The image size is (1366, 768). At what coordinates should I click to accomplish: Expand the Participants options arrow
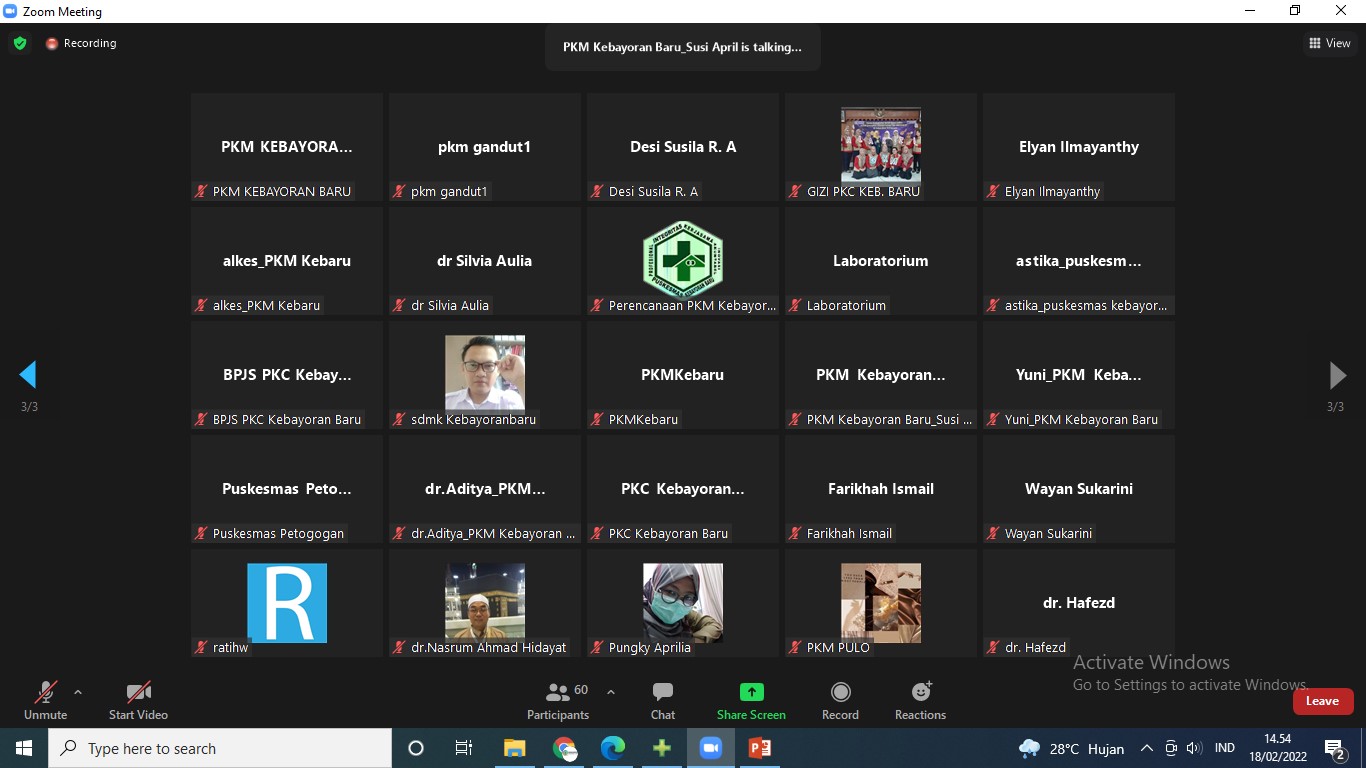coord(611,691)
